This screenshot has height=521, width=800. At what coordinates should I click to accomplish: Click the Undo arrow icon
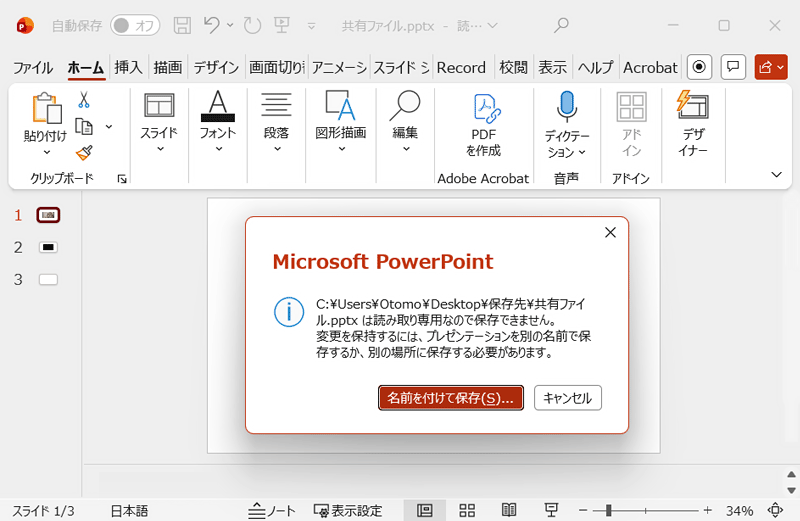click(212, 25)
